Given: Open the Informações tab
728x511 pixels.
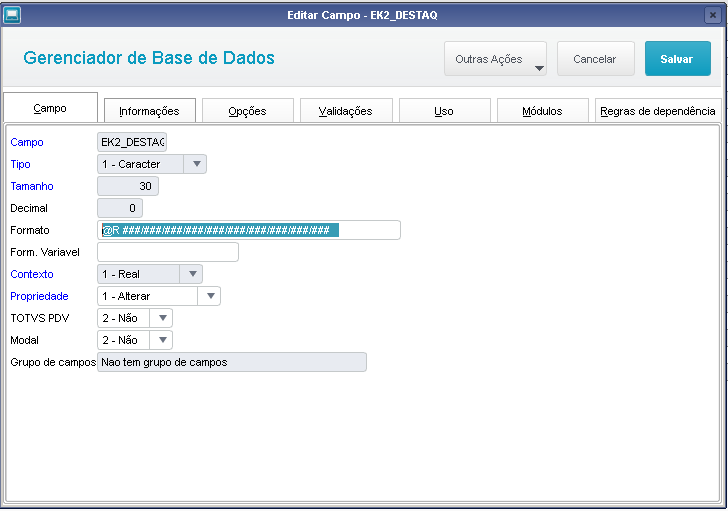Looking at the screenshot, I should pos(150,111).
